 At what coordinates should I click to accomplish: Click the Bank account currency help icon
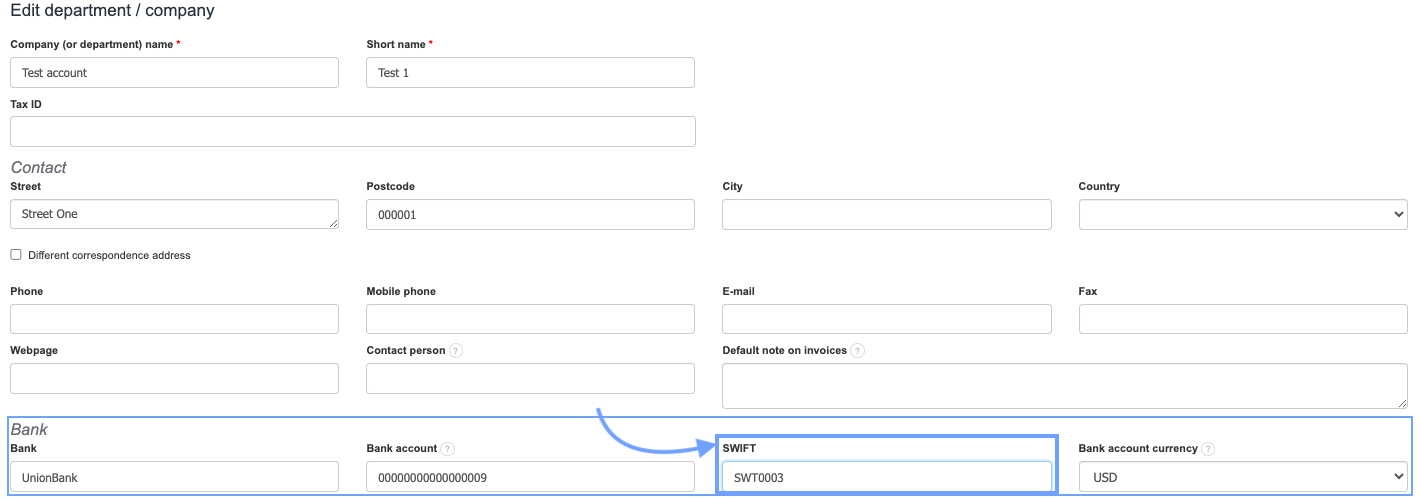click(1208, 449)
